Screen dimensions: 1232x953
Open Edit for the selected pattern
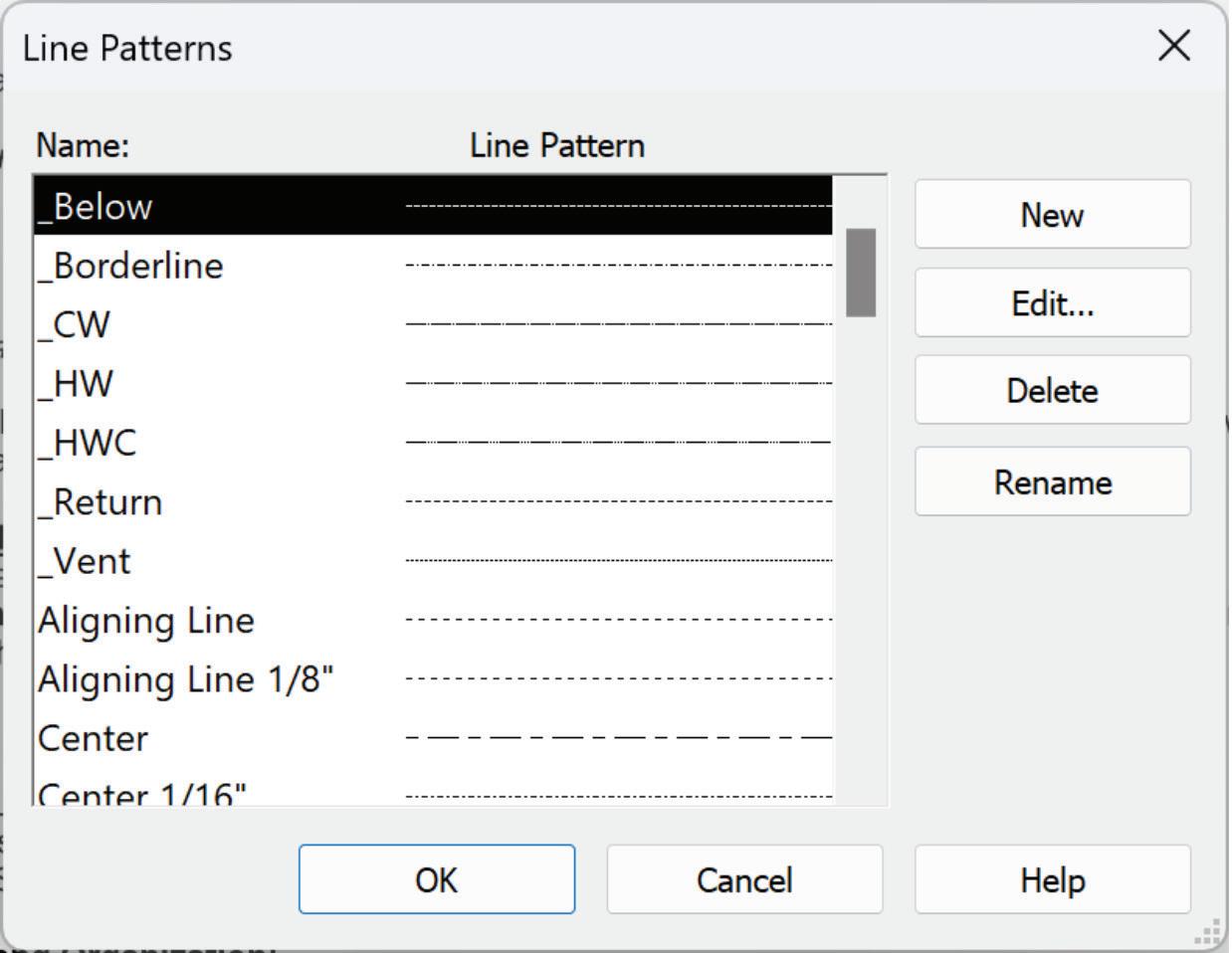pos(1052,303)
